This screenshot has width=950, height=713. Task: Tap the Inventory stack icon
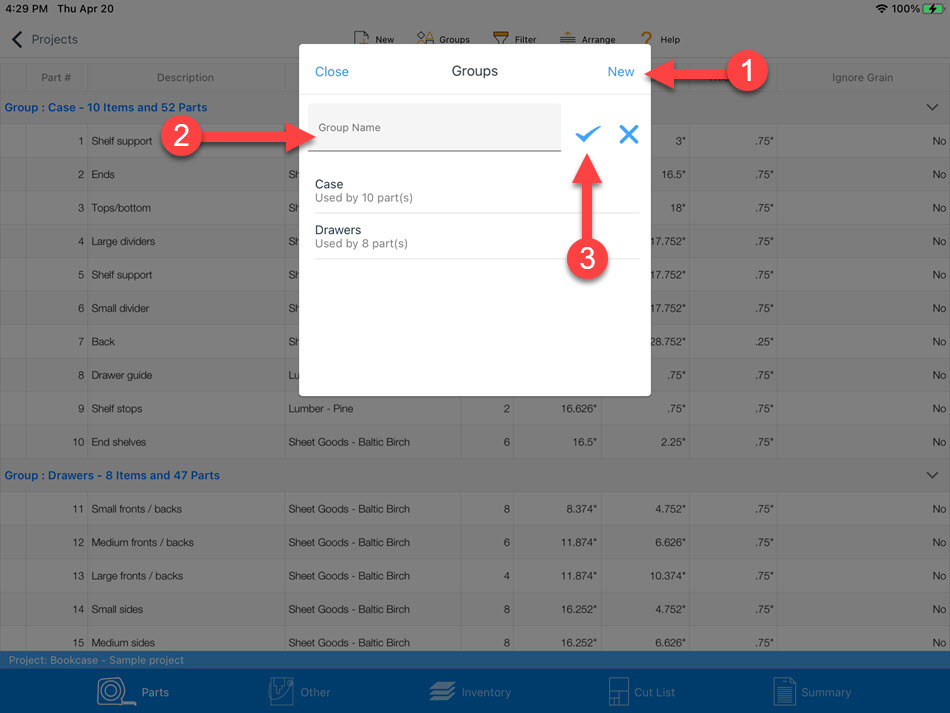442,691
